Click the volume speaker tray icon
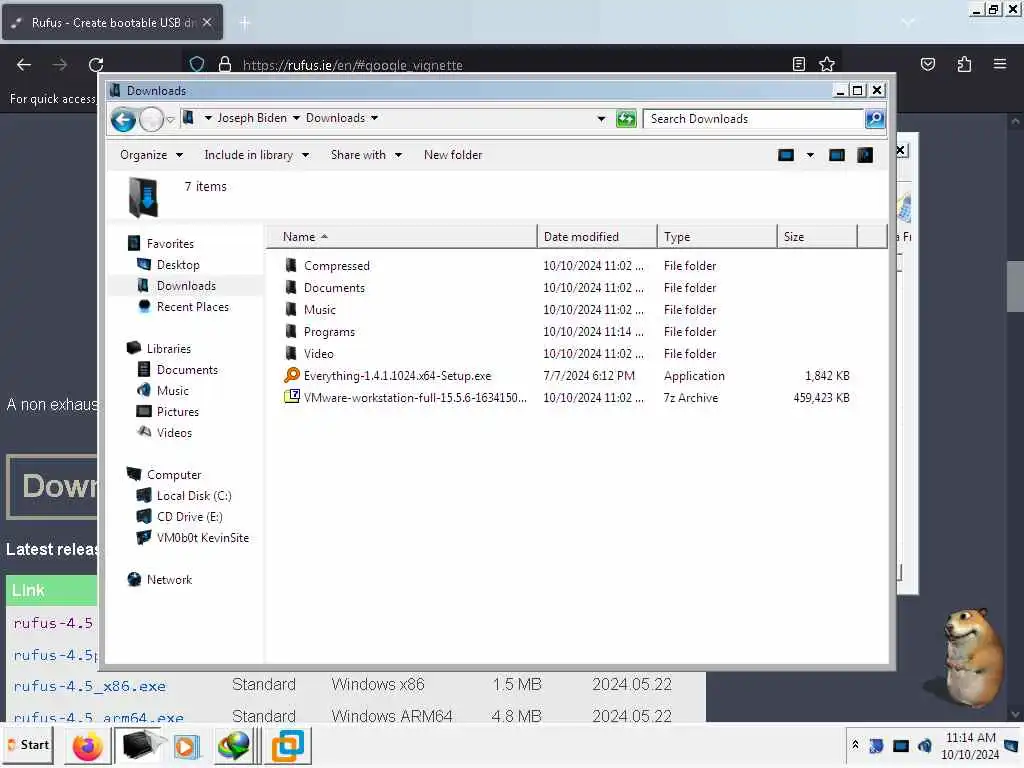 924,746
